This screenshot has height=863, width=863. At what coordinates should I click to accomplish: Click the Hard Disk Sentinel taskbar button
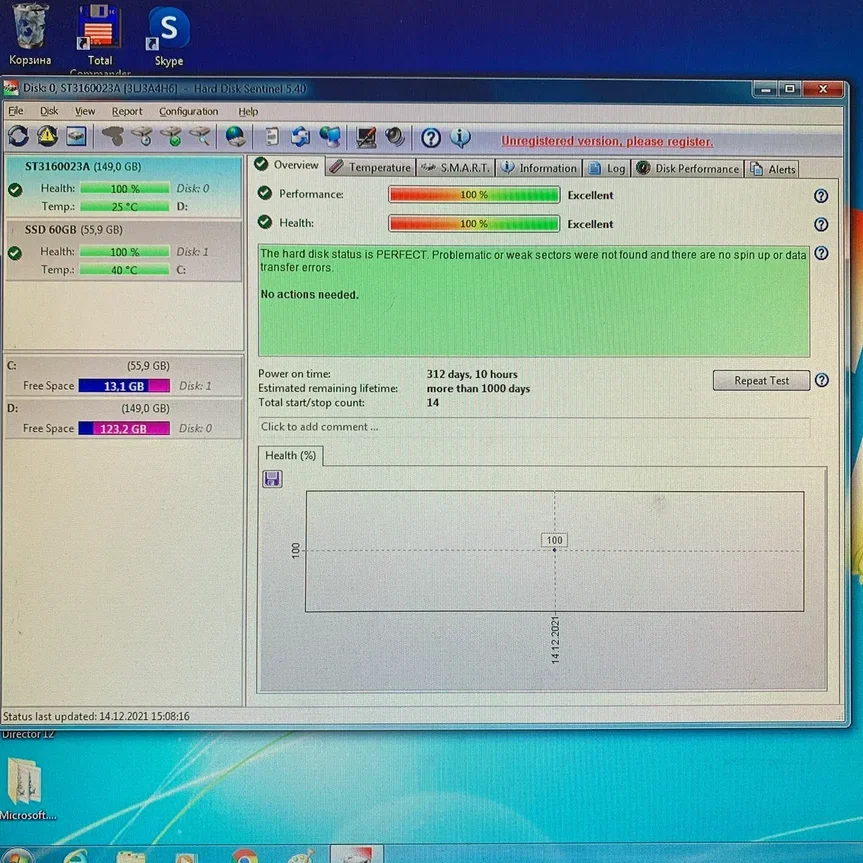(x=357, y=854)
